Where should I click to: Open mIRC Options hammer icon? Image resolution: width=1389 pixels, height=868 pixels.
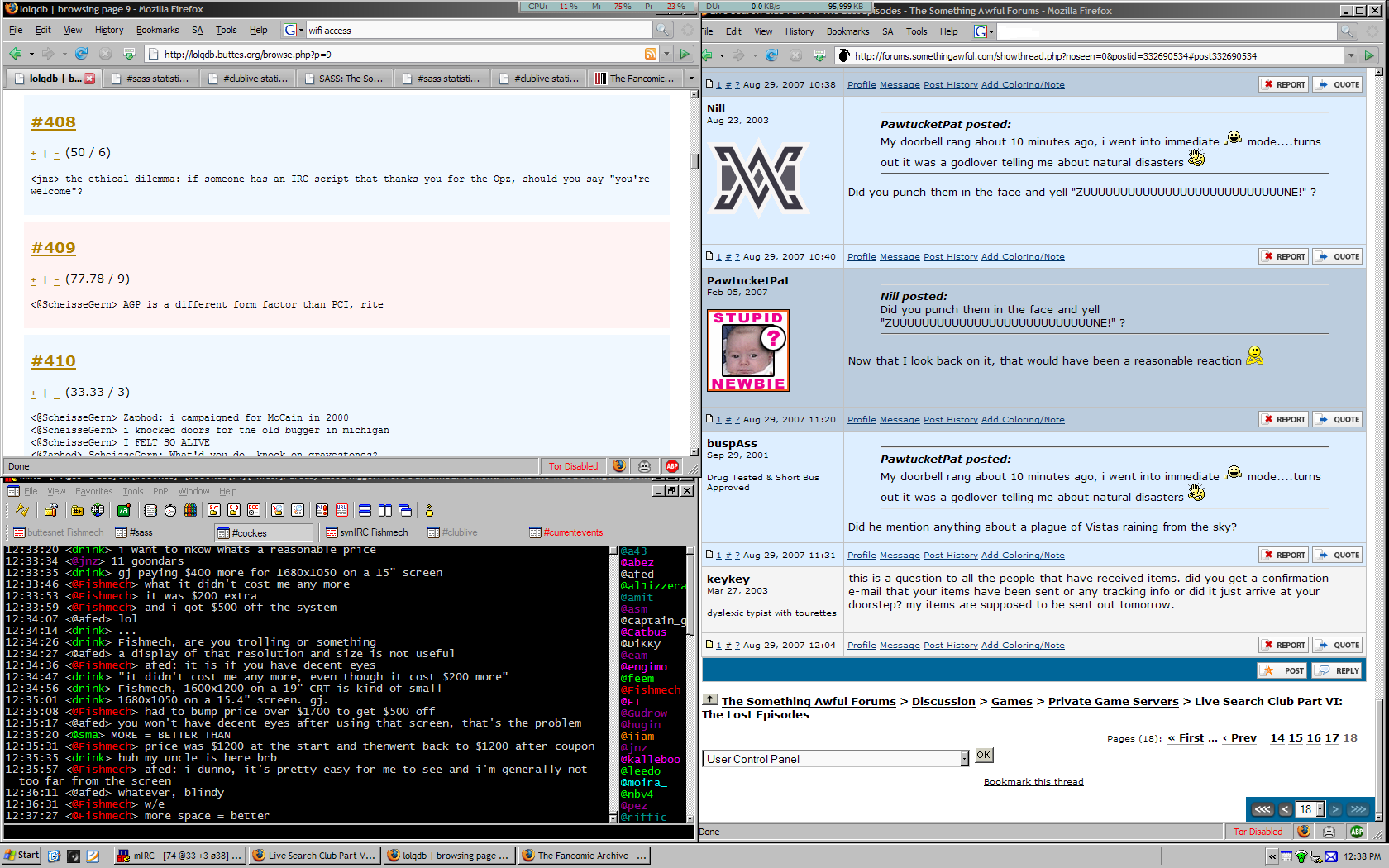click(51, 511)
